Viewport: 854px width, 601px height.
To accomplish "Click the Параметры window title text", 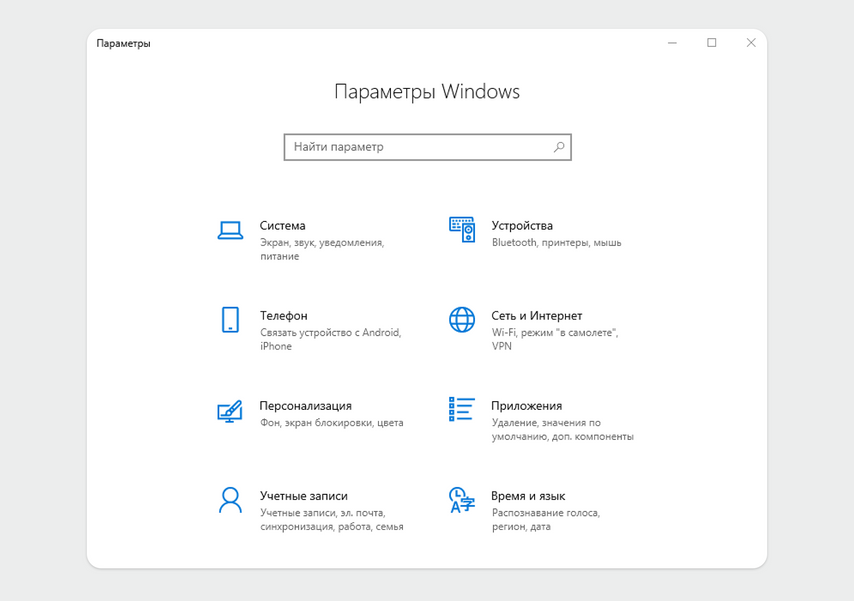I will point(124,44).
